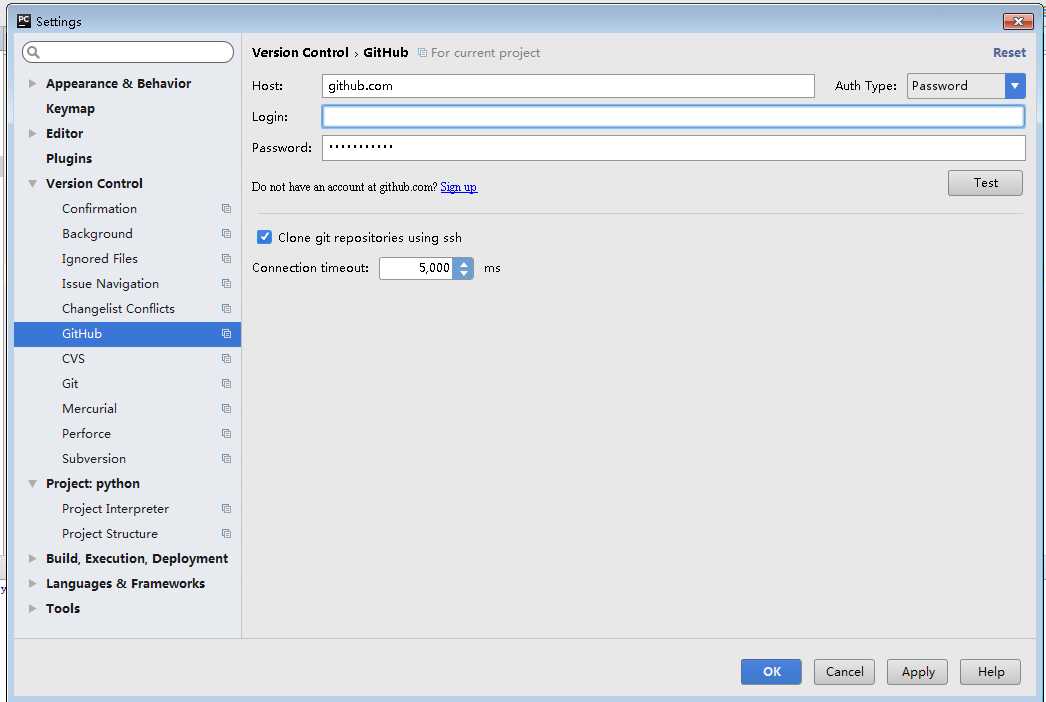Click the settings search field
The image size is (1046, 702).
(x=127, y=52)
